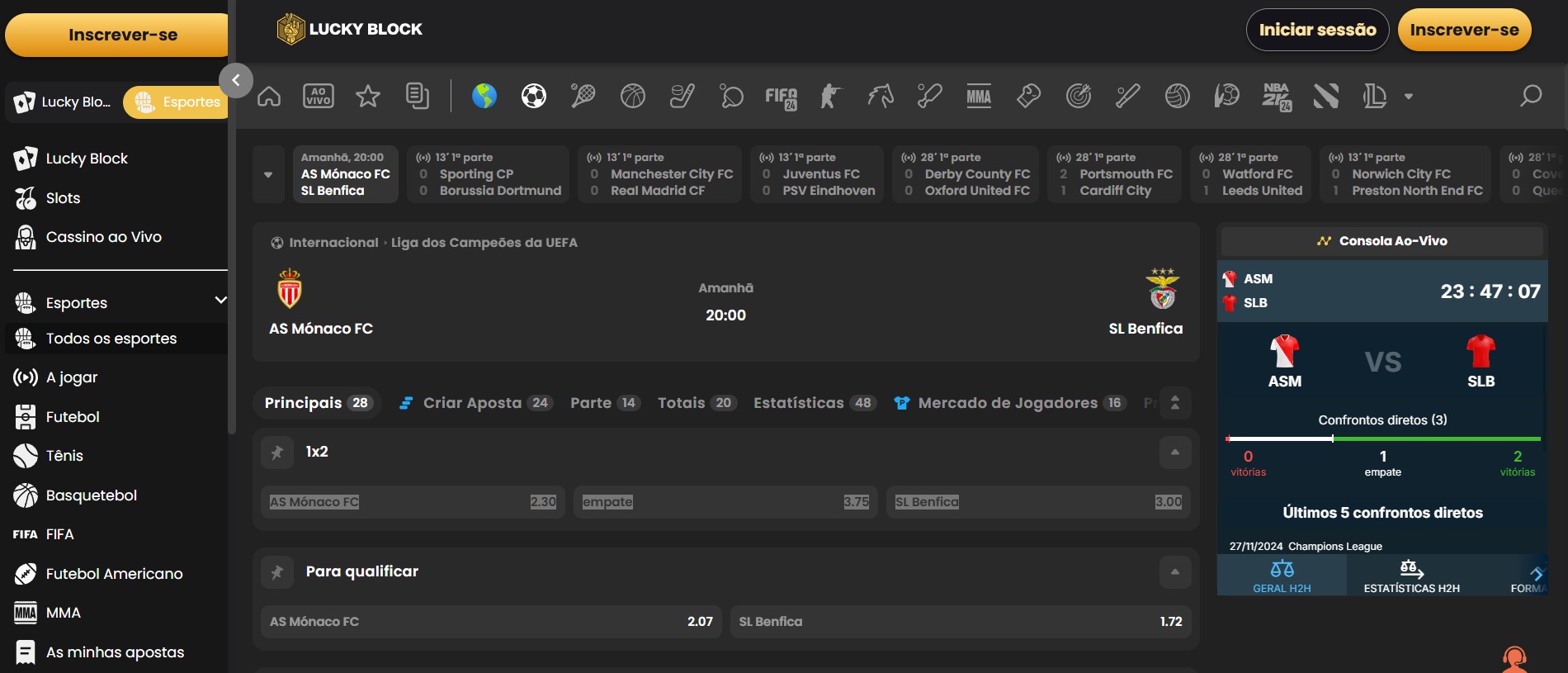This screenshot has width=1568, height=673.
Task: Select the NBA 2K24 icon
Action: [x=1277, y=97]
